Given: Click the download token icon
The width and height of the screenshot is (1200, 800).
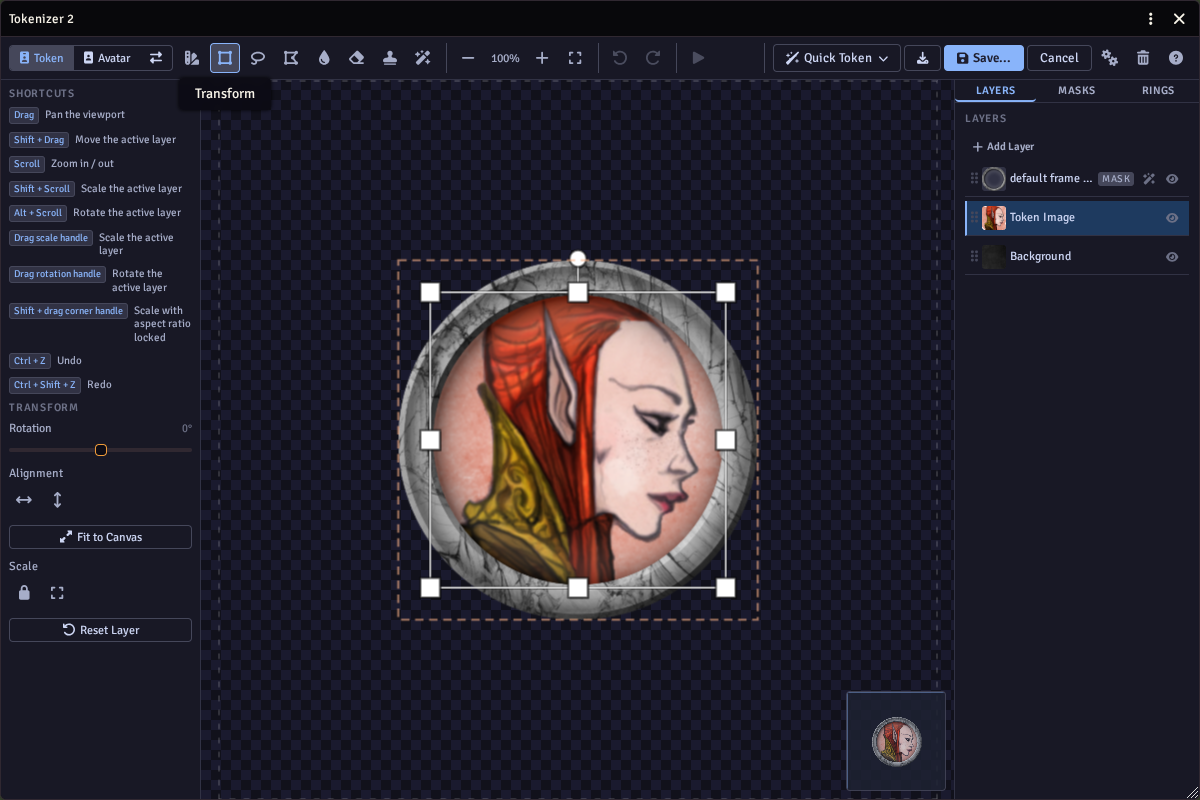Looking at the screenshot, I should click(922, 58).
